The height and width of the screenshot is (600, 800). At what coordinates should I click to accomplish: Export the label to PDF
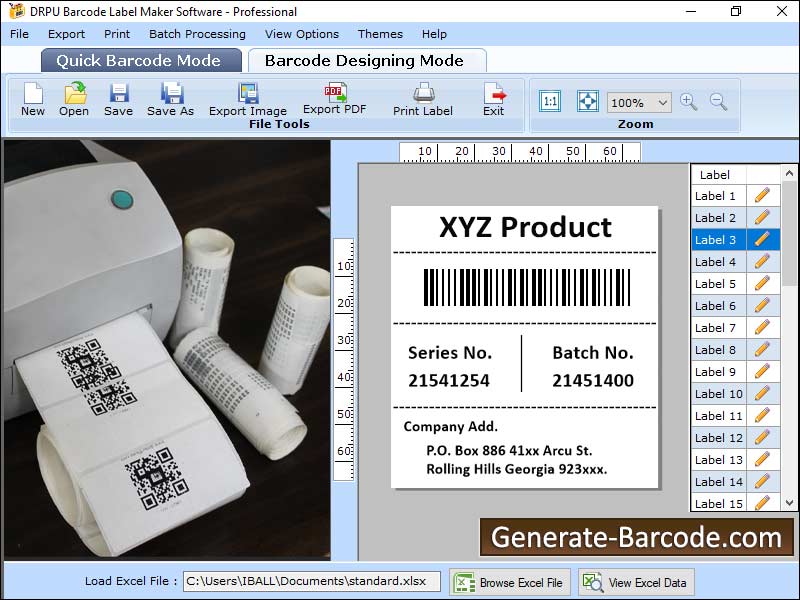[334, 97]
